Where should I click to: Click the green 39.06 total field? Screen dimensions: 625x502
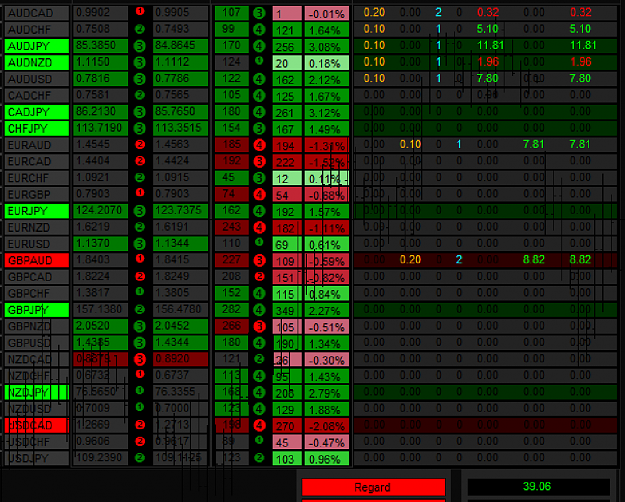click(x=539, y=486)
